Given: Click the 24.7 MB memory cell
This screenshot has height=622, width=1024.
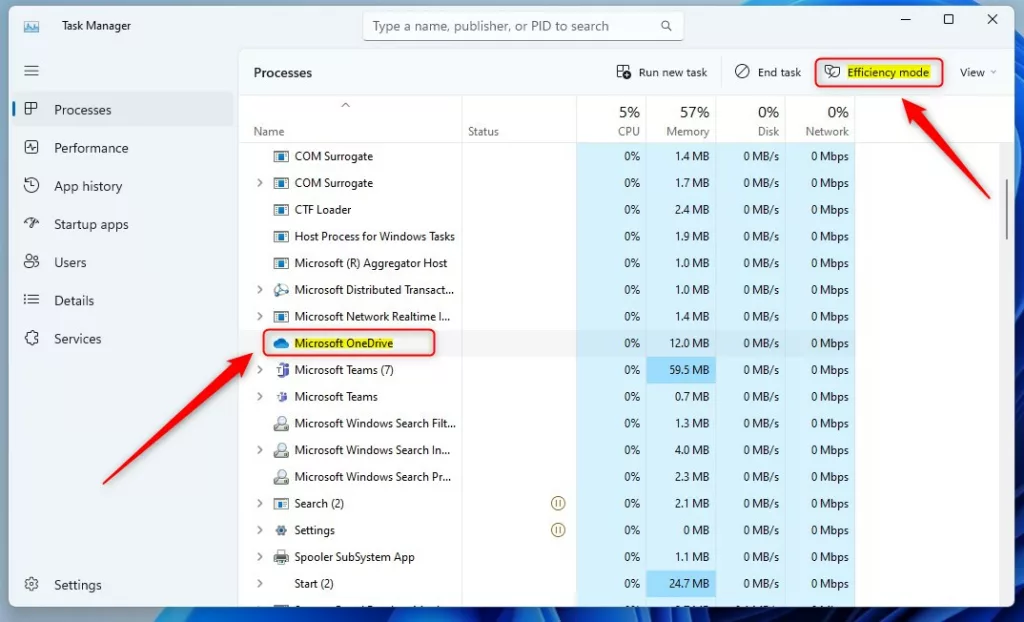Looking at the screenshot, I should (x=681, y=583).
